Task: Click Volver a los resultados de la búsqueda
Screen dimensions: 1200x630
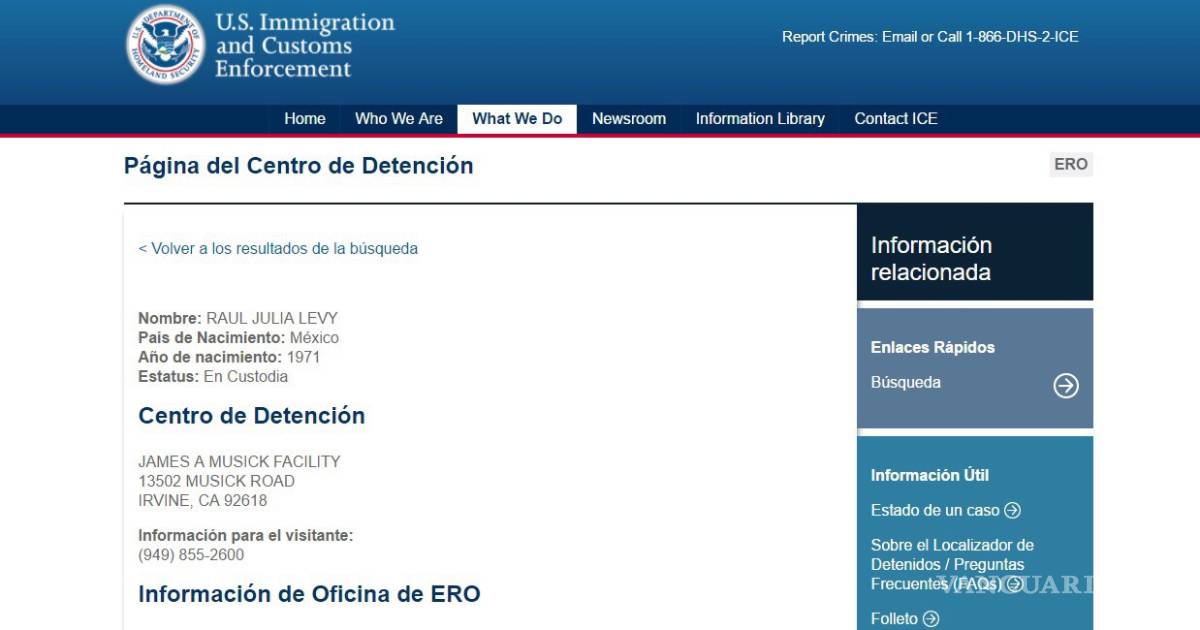Action: coord(278,248)
